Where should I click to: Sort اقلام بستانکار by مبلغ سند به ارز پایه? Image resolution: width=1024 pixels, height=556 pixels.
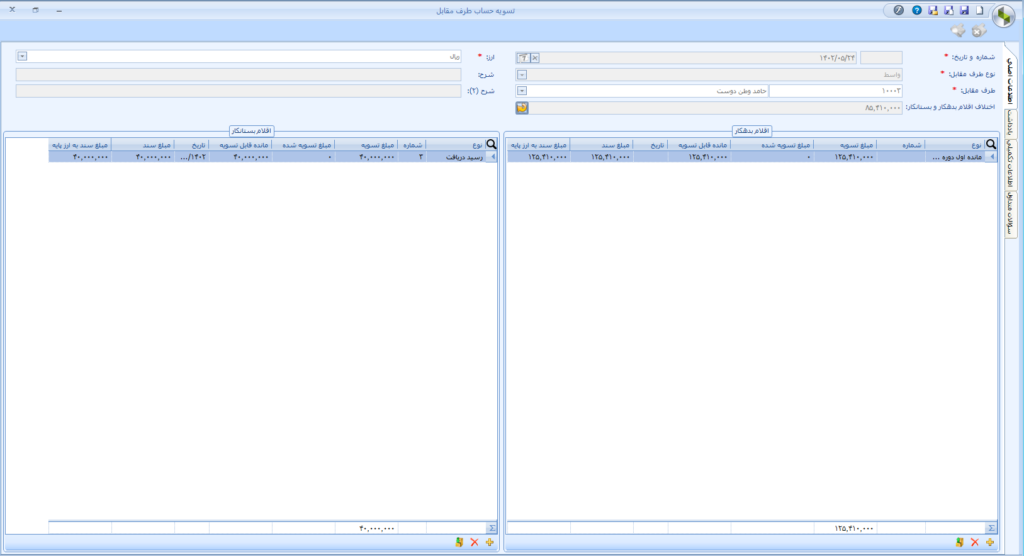pos(80,144)
